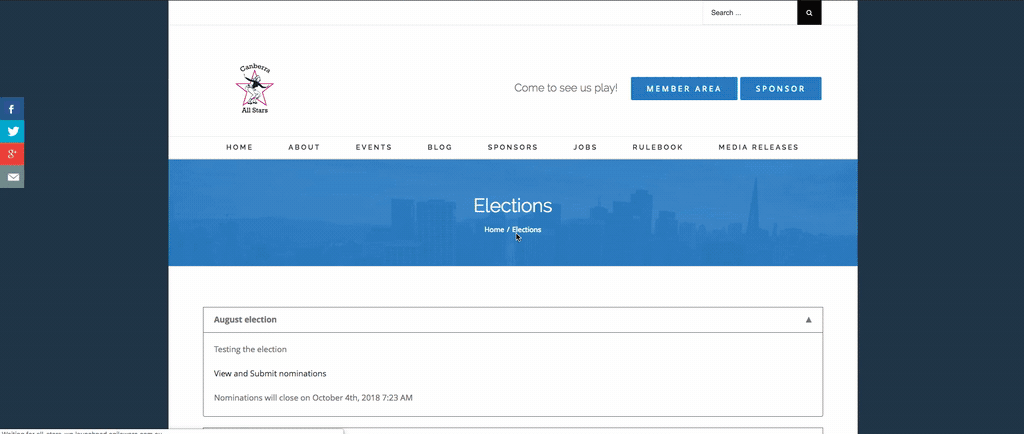
Task: Click the Home breadcrumb link
Action: (x=493, y=230)
